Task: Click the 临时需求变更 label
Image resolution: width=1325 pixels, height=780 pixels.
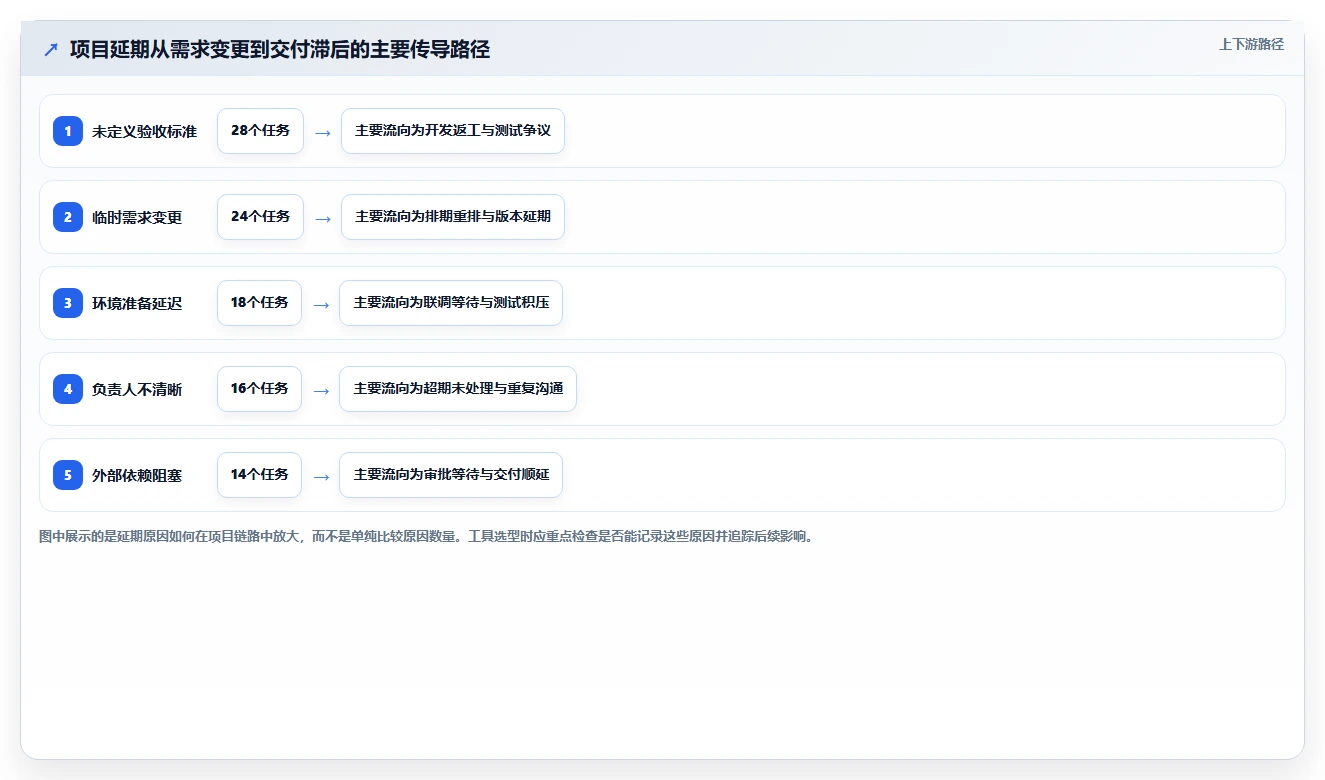Action: coord(137,218)
